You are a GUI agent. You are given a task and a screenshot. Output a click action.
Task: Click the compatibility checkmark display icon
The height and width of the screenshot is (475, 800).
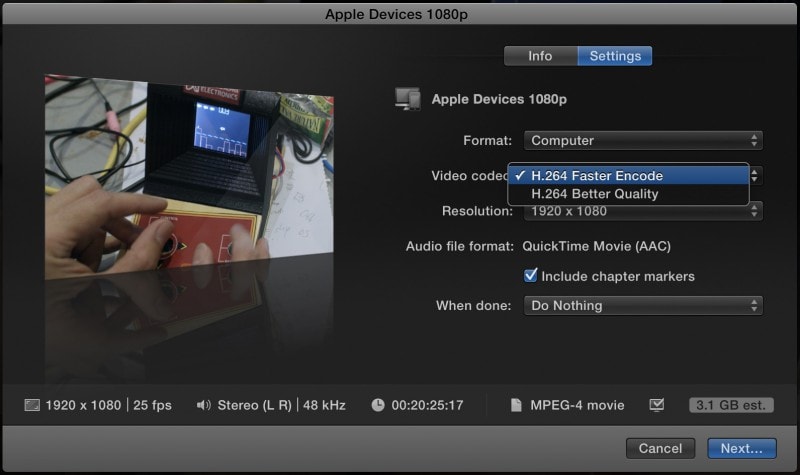coord(657,405)
